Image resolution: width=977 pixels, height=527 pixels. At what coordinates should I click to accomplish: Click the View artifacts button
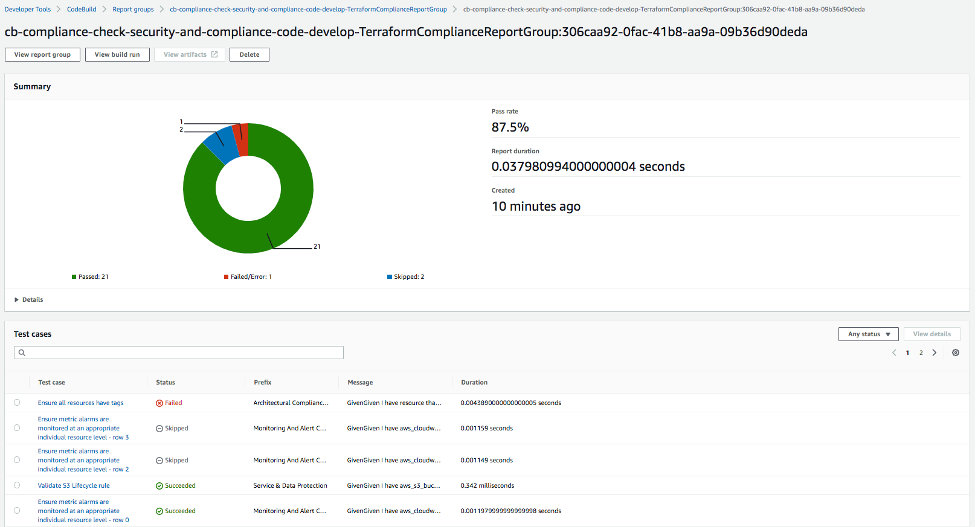(189, 55)
